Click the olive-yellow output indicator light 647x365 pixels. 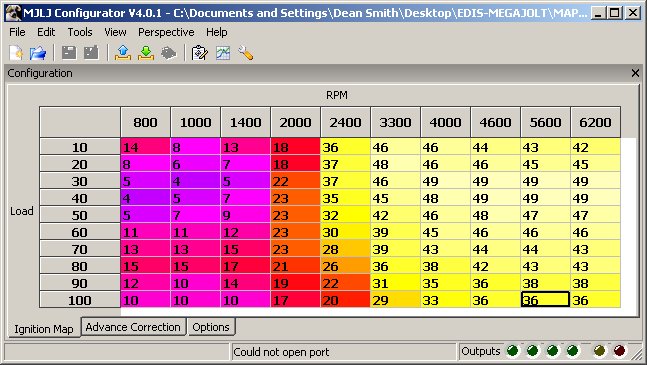point(600,351)
